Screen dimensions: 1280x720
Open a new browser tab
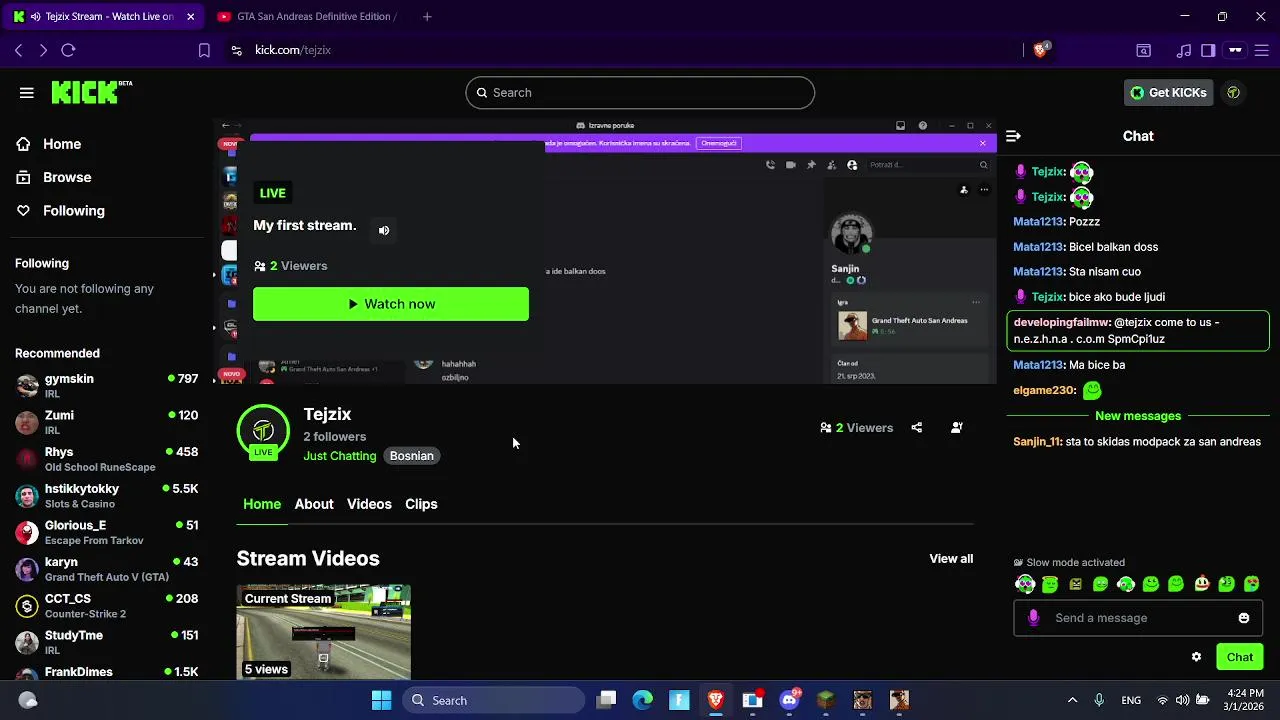click(427, 16)
